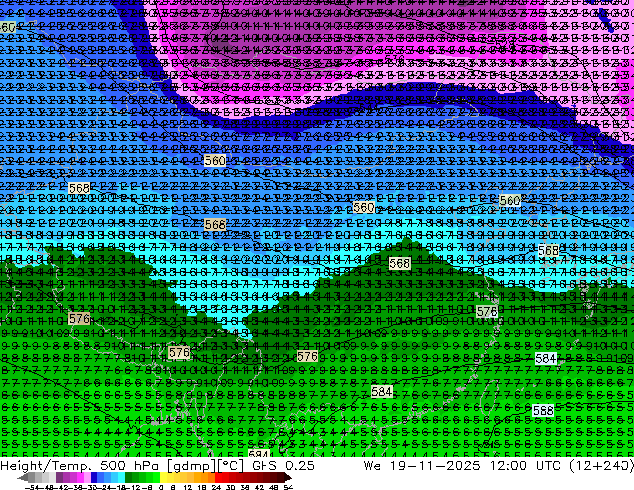Click the "Height/Temp. 500 hPa" map title
634x490 pixels.
81,465
